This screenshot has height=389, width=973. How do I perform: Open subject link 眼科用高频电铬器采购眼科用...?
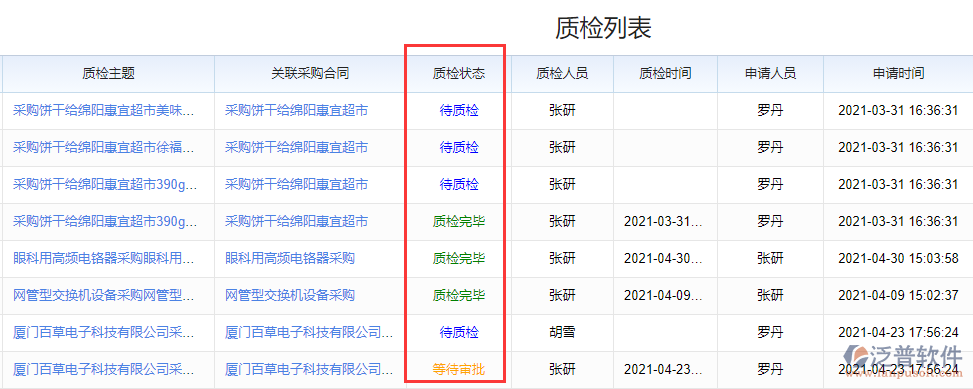[104, 258]
